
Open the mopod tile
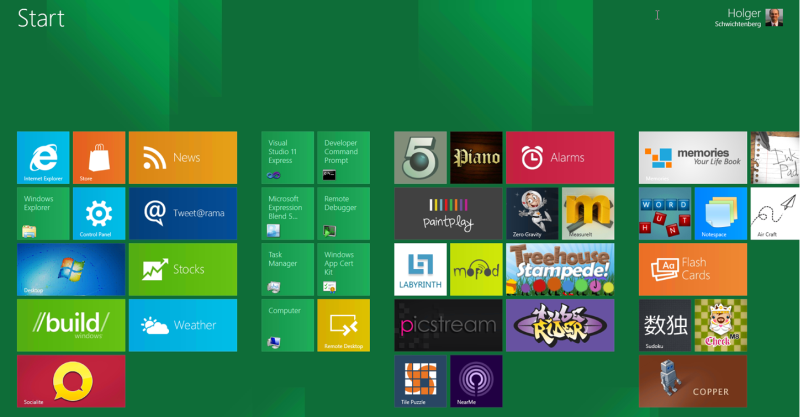[476, 269]
